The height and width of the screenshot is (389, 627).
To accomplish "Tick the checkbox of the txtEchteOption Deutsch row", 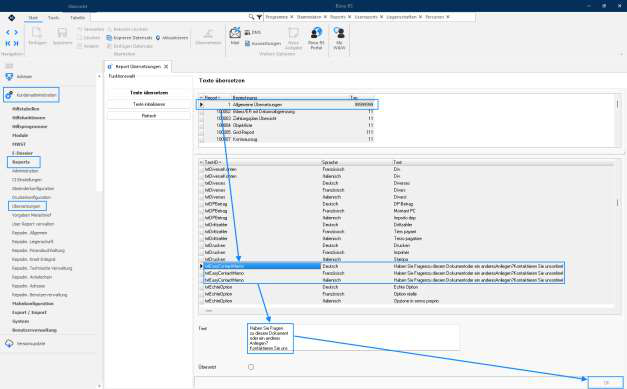I will point(202,287).
